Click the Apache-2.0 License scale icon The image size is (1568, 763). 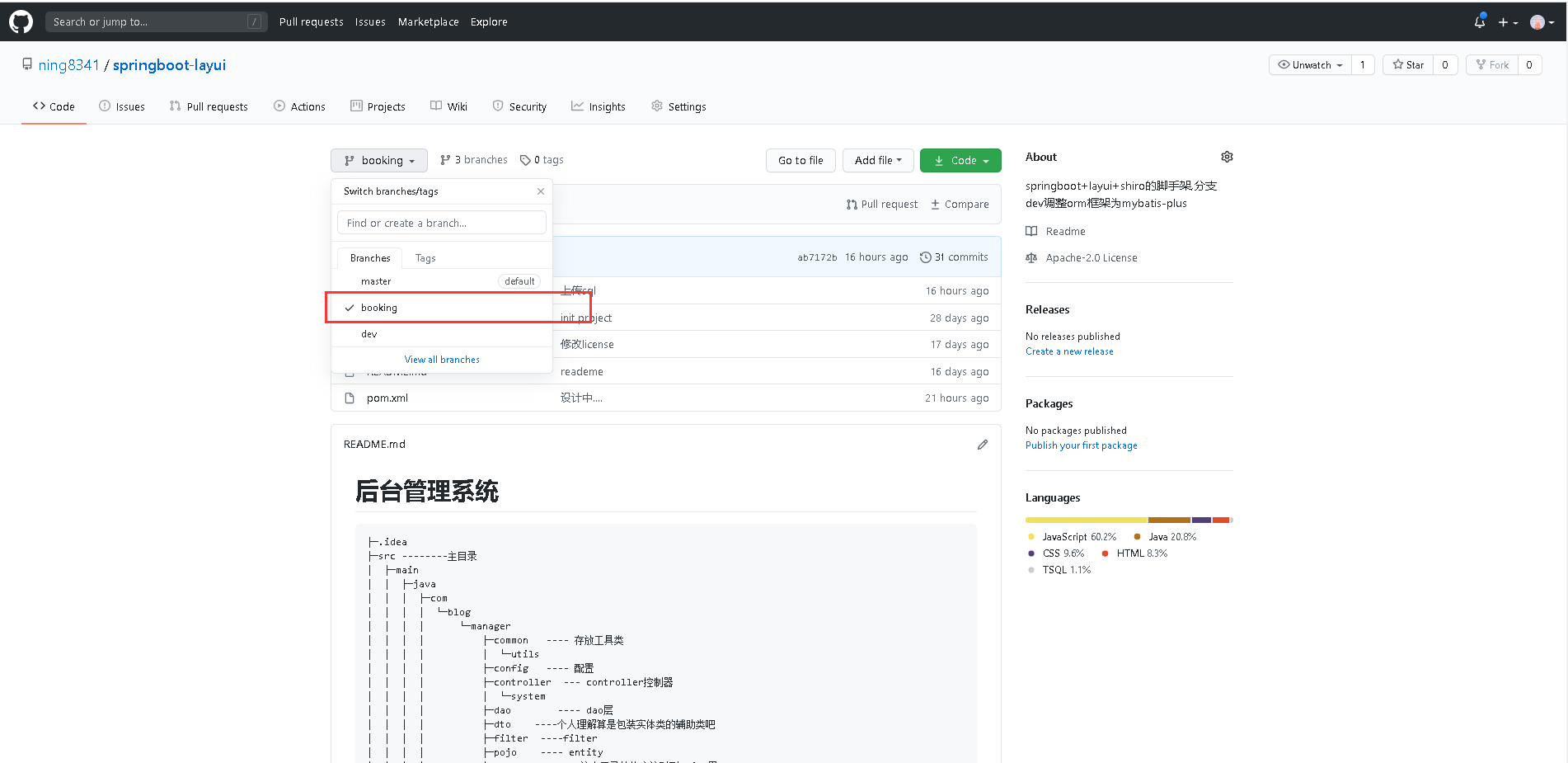tap(1031, 257)
